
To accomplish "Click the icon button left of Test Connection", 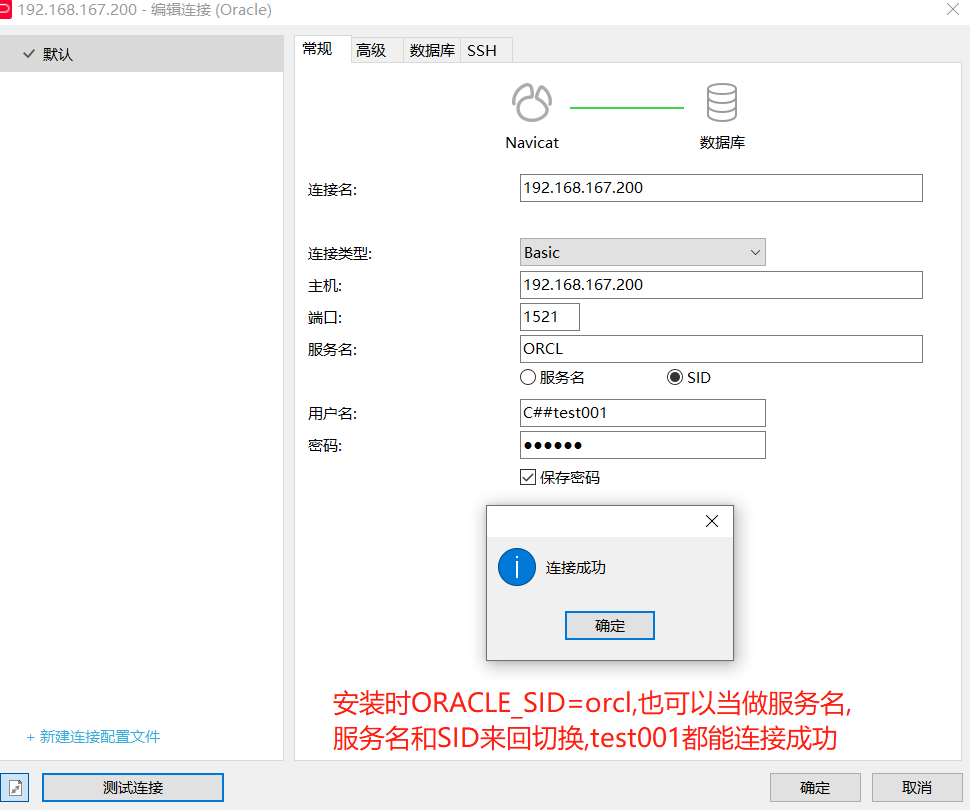I will 15,788.
